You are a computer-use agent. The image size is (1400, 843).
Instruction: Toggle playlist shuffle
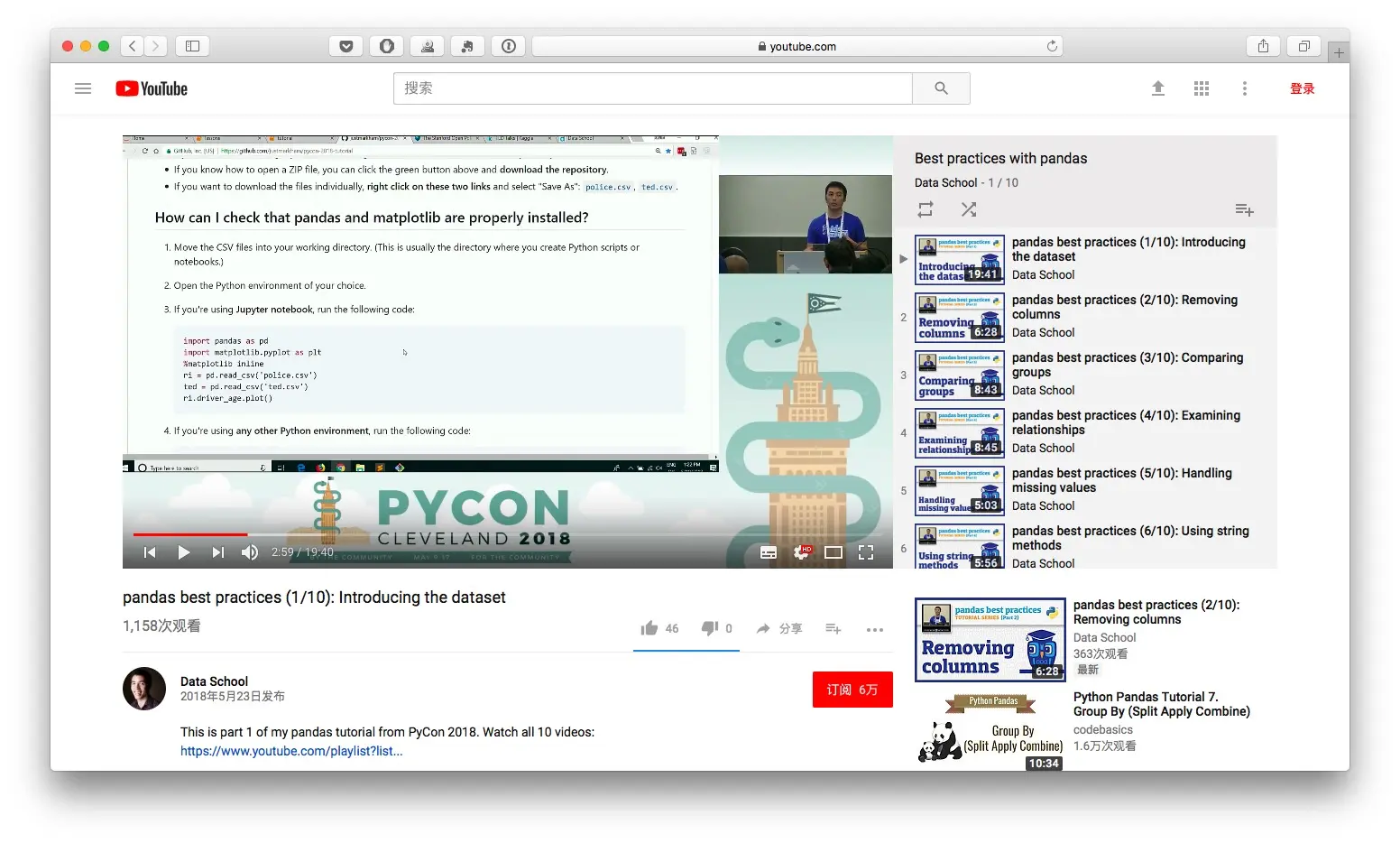969,209
